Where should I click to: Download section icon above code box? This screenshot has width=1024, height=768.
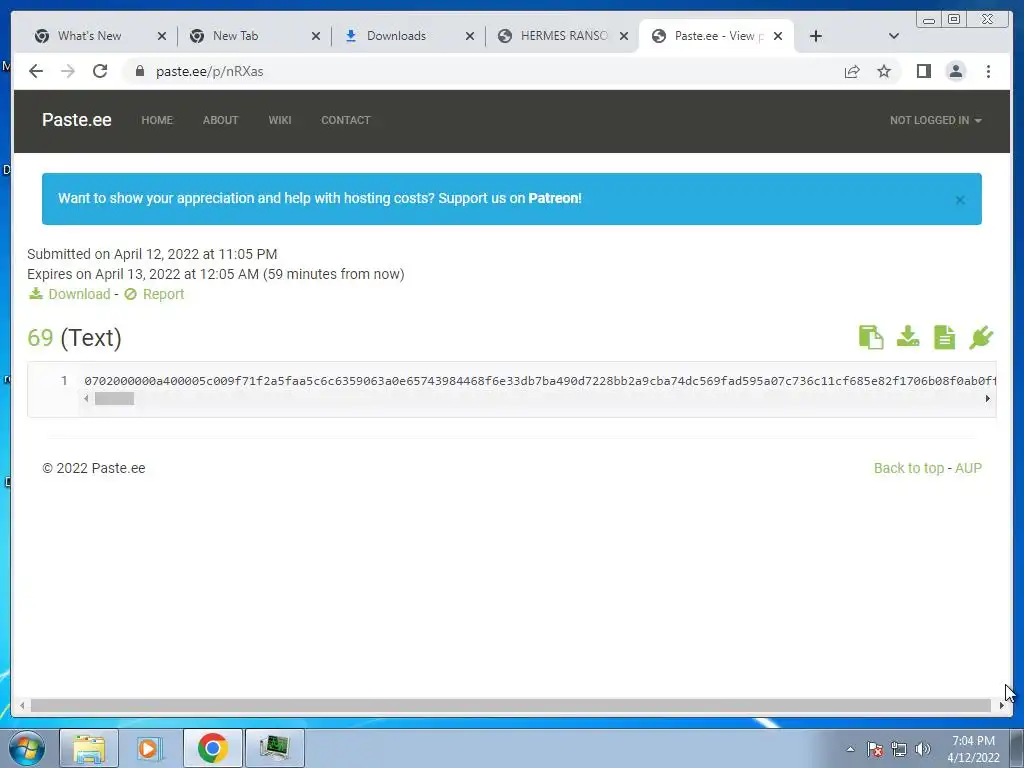coord(908,337)
